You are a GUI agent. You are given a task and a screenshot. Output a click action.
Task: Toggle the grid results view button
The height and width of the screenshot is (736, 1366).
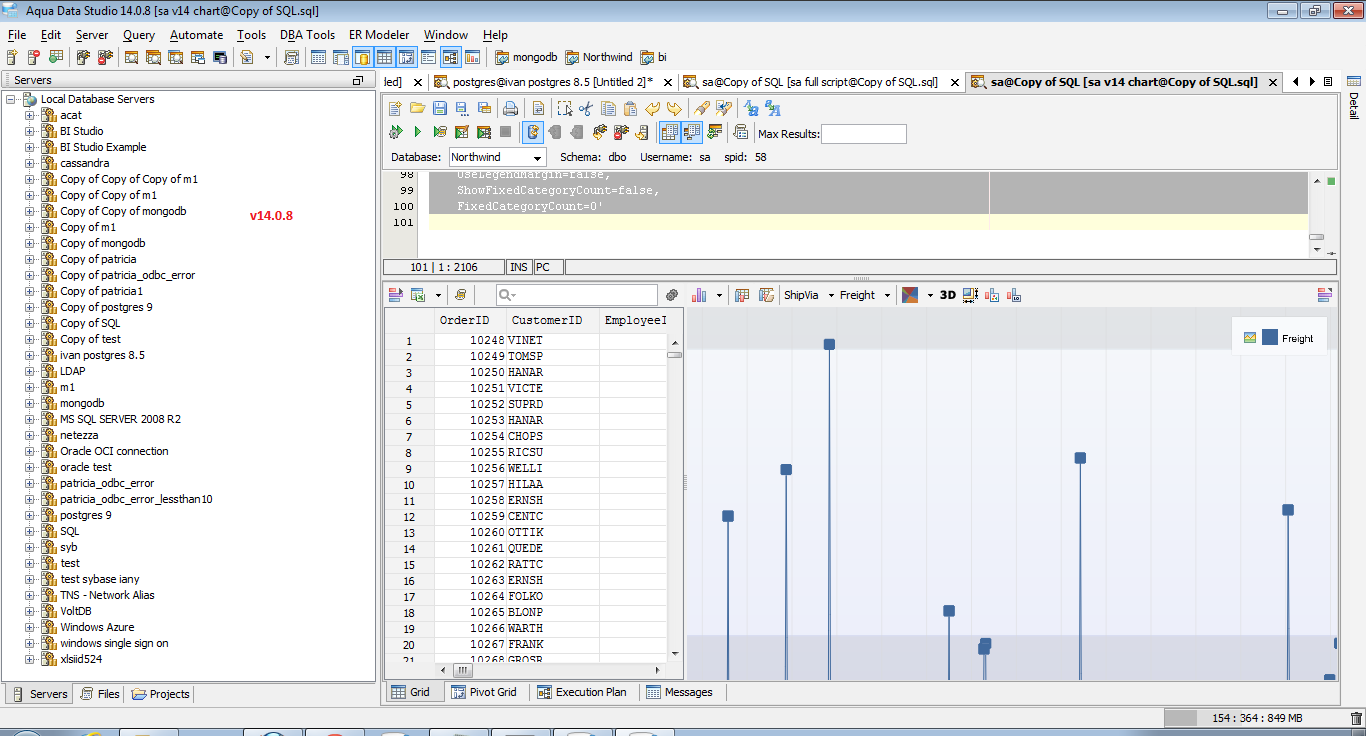coord(669,132)
